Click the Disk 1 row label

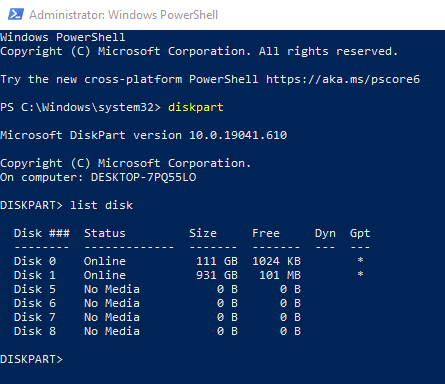(x=35, y=275)
